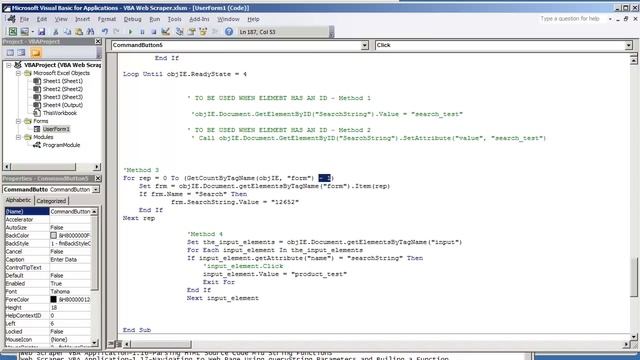Click the Insert UserForm toolbar icon

coord(24,31)
